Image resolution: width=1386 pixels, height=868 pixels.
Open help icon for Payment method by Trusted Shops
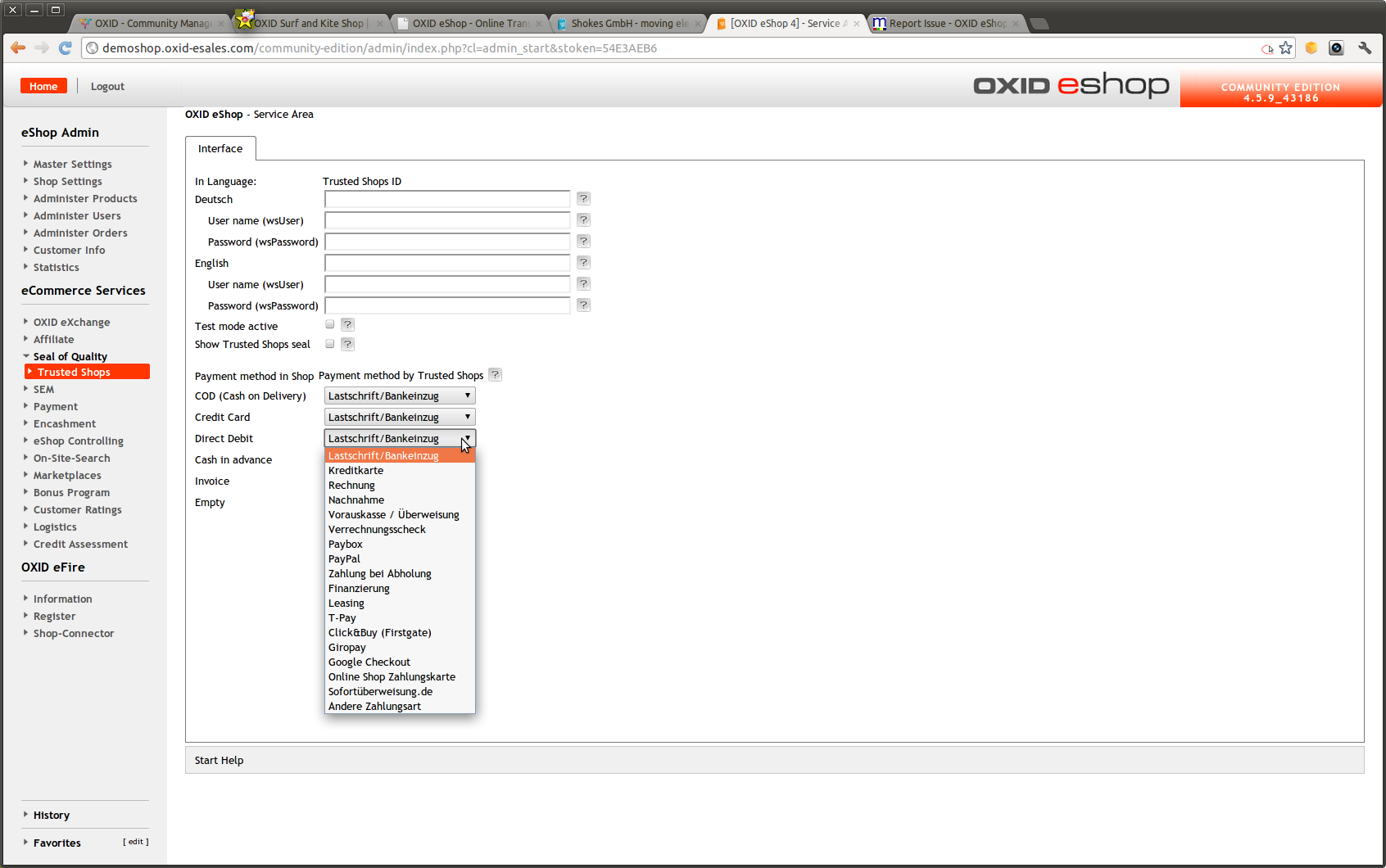[495, 375]
